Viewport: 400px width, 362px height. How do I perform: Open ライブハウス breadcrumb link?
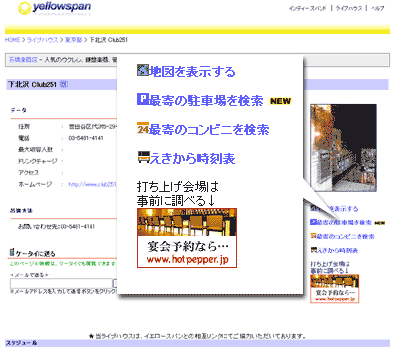42,40
